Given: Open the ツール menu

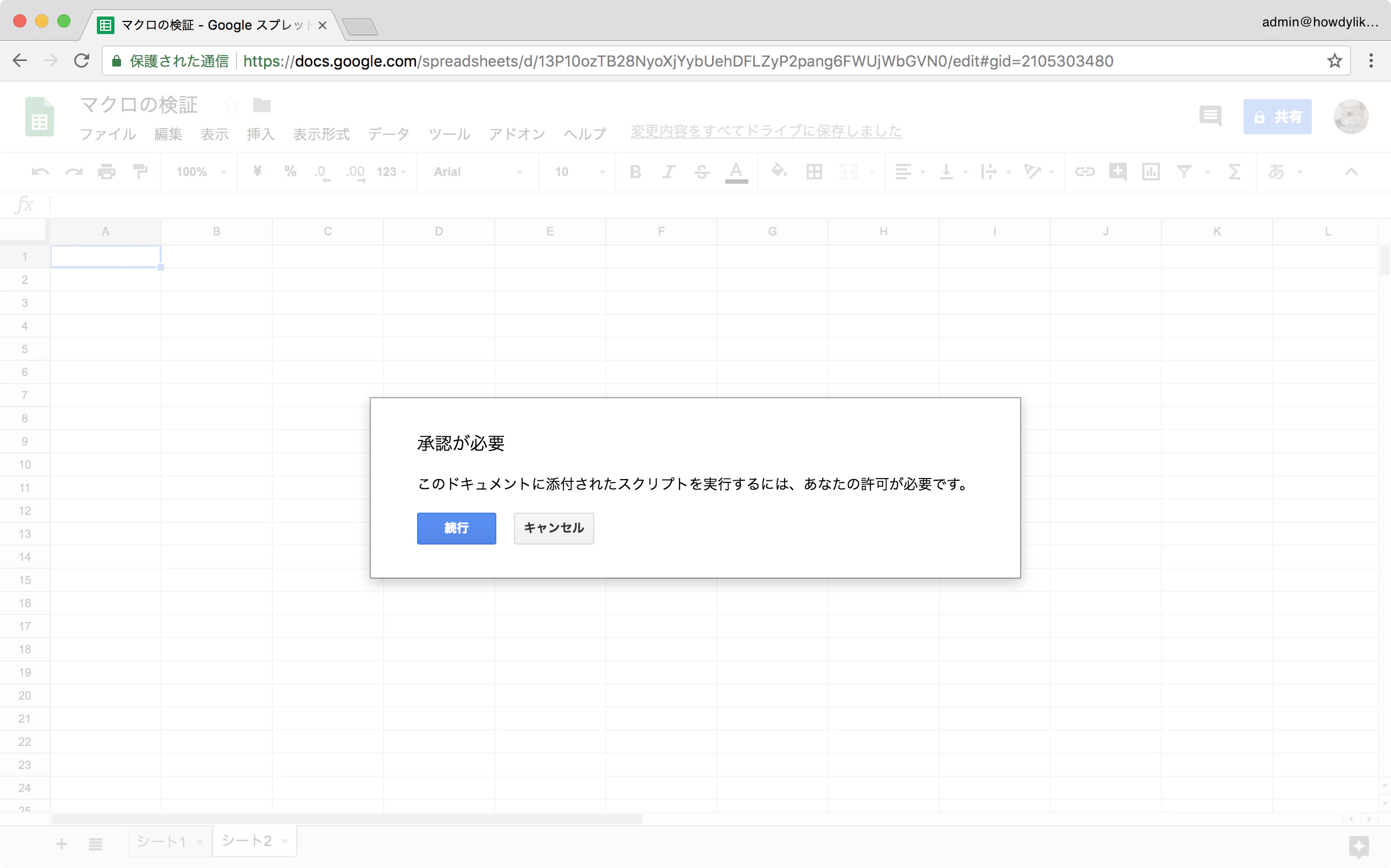Looking at the screenshot, I should coord(450,134).
